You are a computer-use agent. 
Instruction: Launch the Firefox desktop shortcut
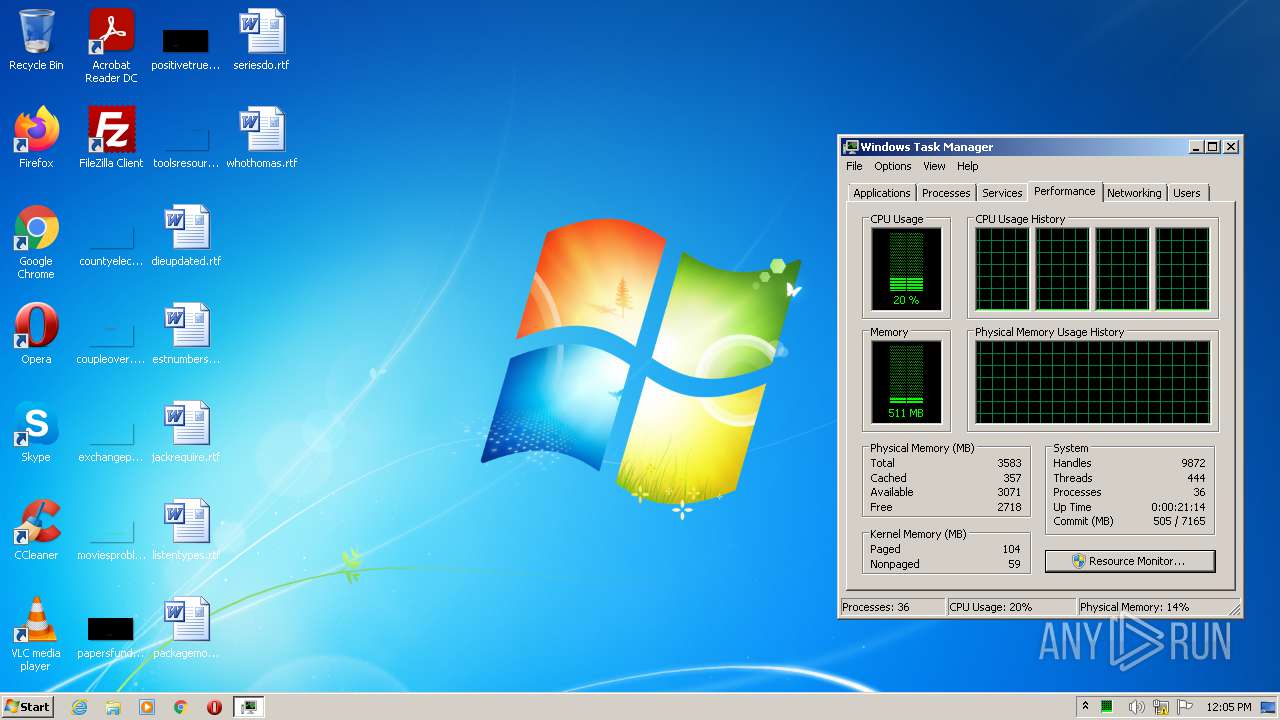[36, 138]
